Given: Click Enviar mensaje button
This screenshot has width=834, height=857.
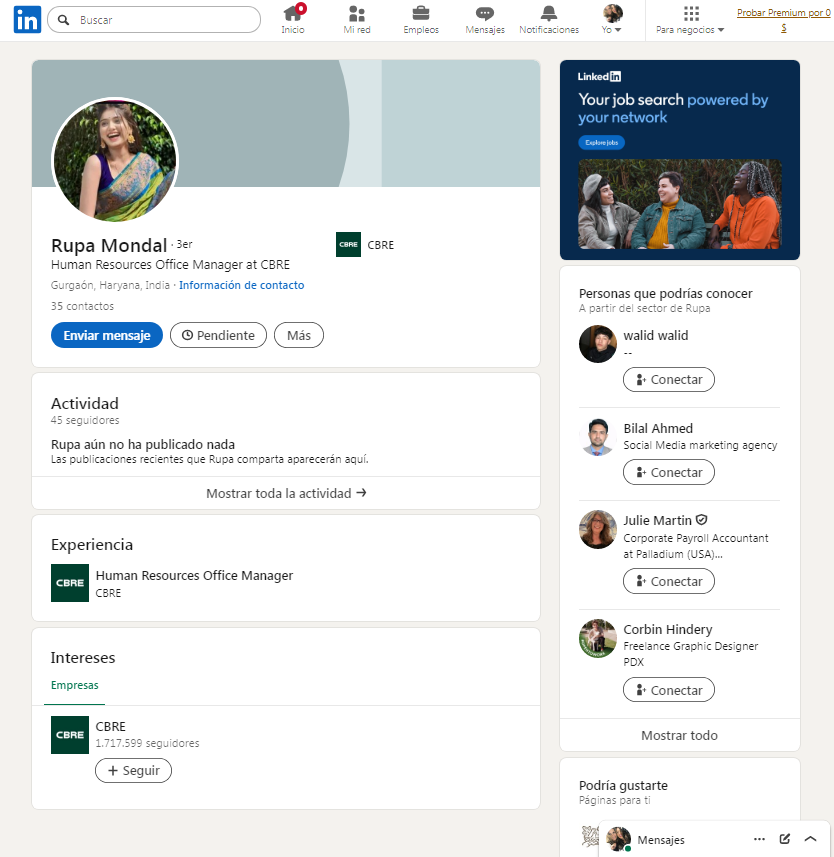Looking at the screenshot, I should click(x=107, y=335).
